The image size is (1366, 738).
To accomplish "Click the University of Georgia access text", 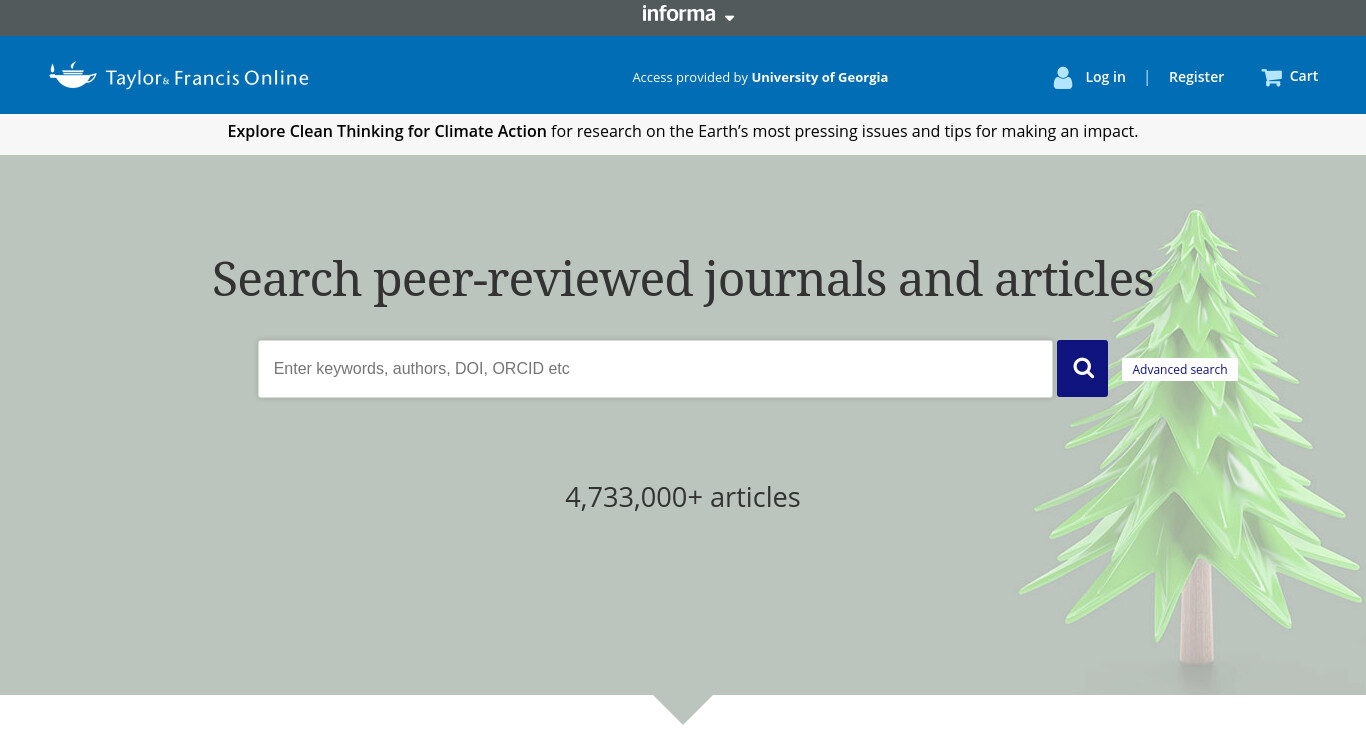I will [x=819, y=77].
